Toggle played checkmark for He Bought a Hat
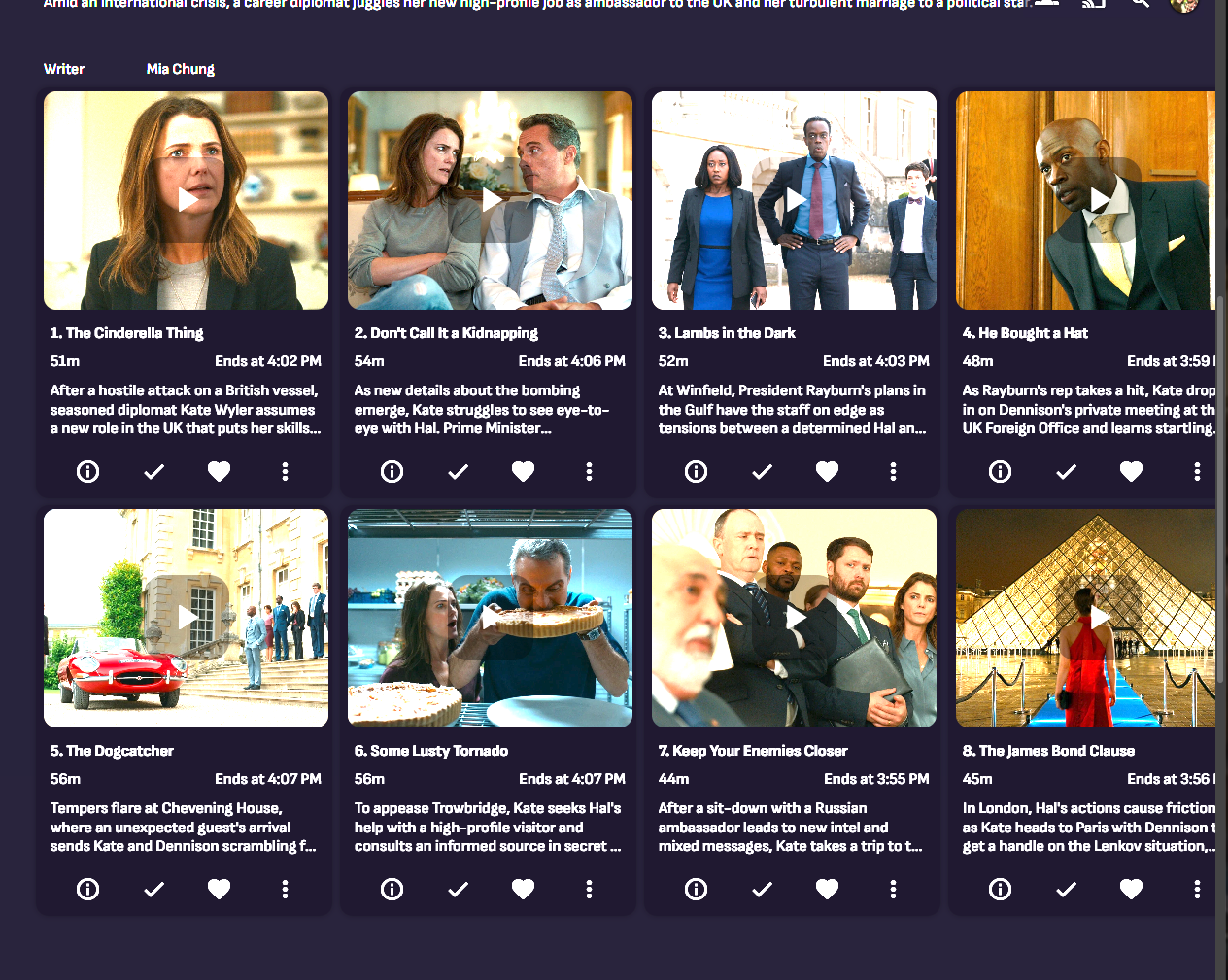Image resolution: width=1228 pixels, height=980 pixels. pos(1066,472)
